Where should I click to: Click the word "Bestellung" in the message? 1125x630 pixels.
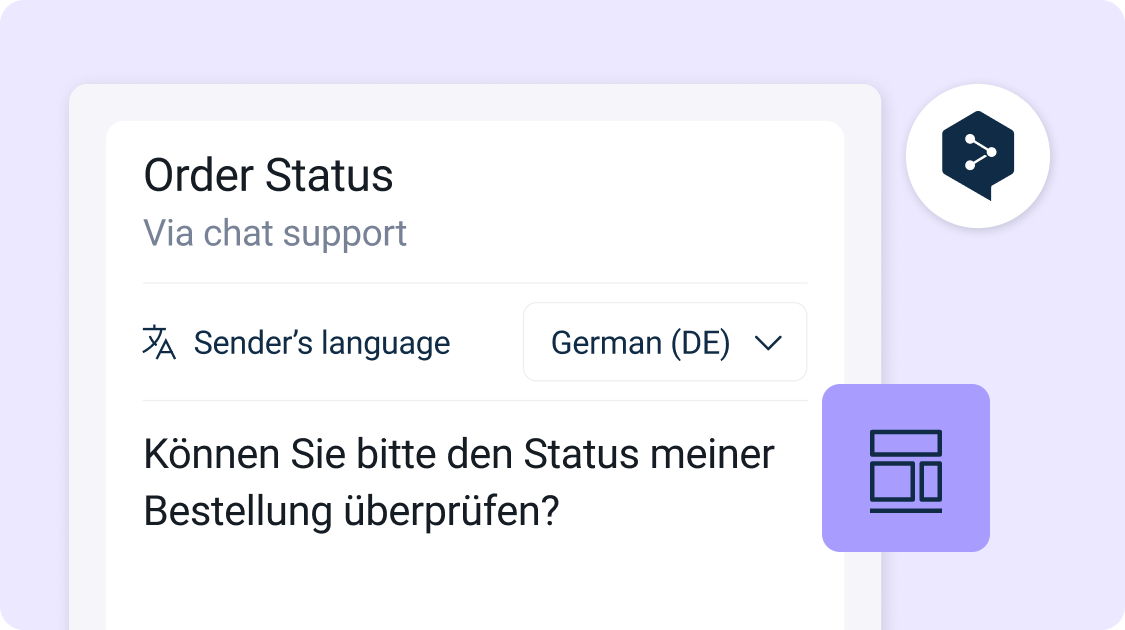(x=238, y=511)
